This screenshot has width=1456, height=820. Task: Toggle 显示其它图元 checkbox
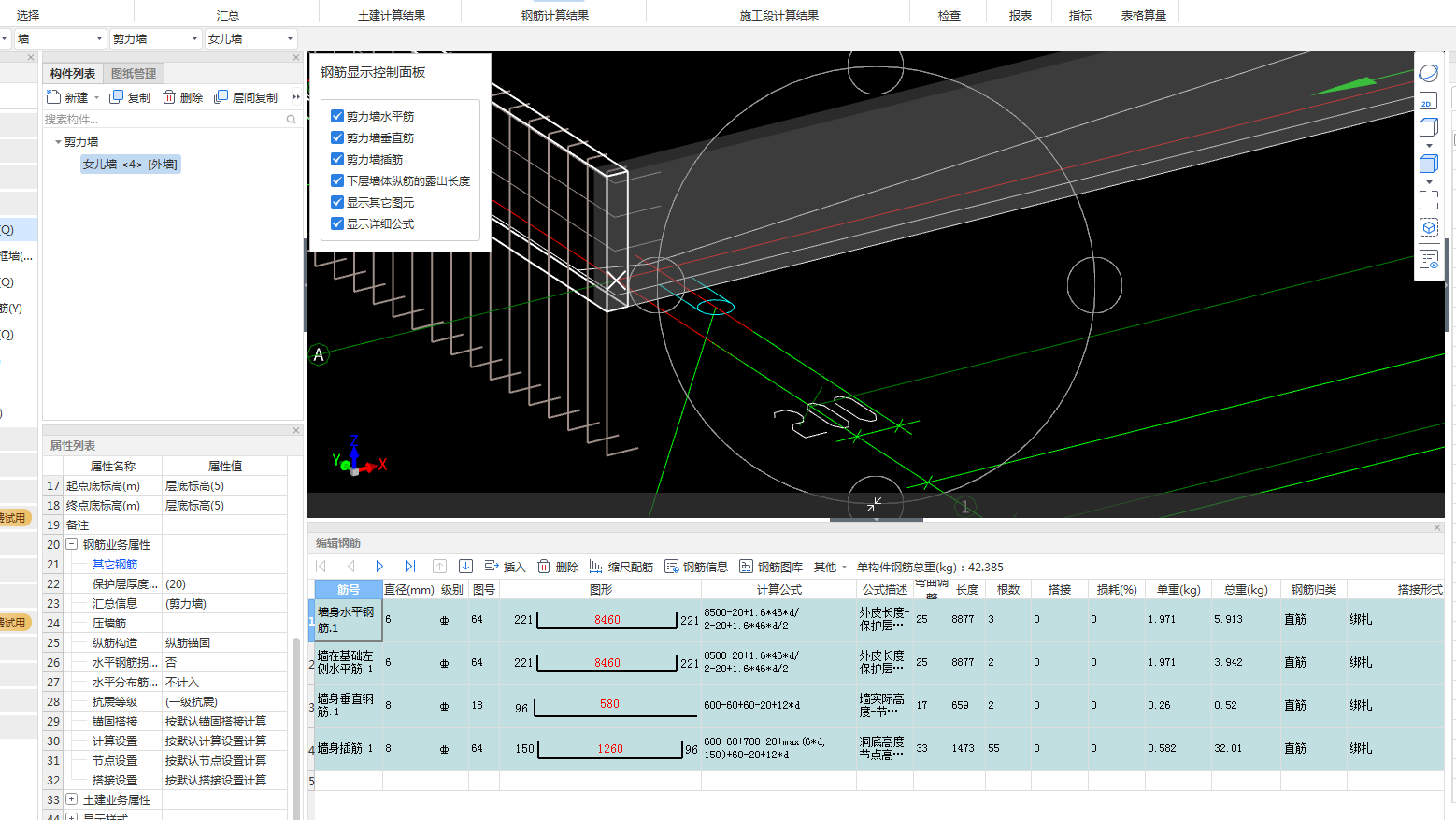337,202
